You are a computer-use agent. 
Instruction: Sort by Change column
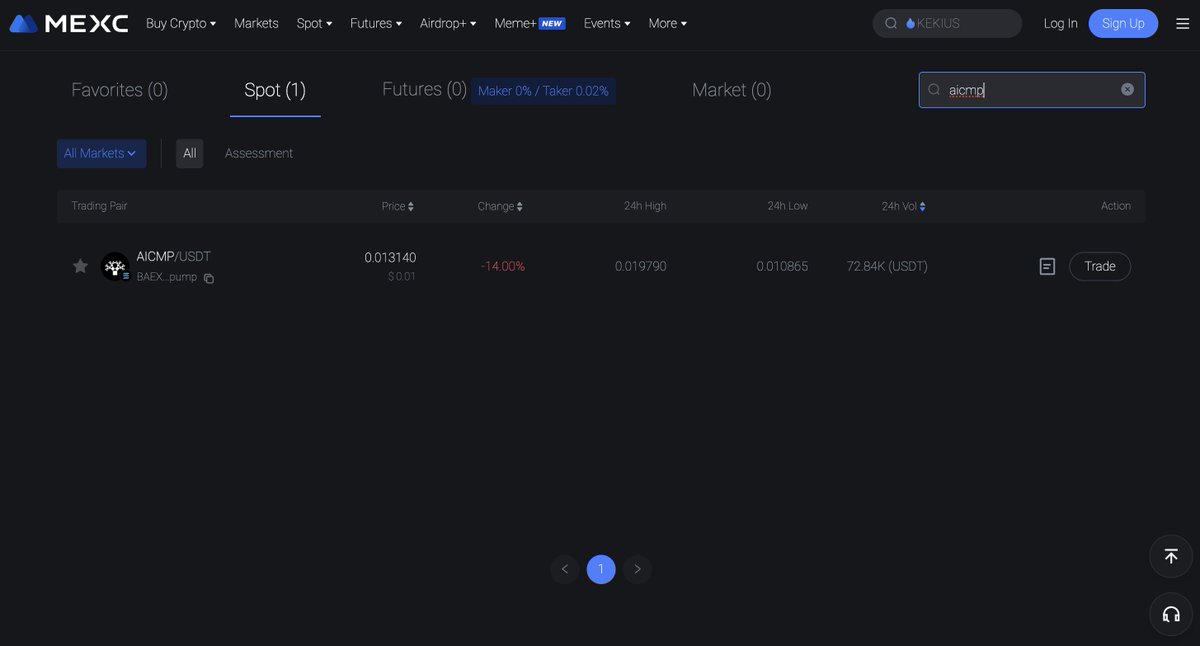[x=500, y=206]
